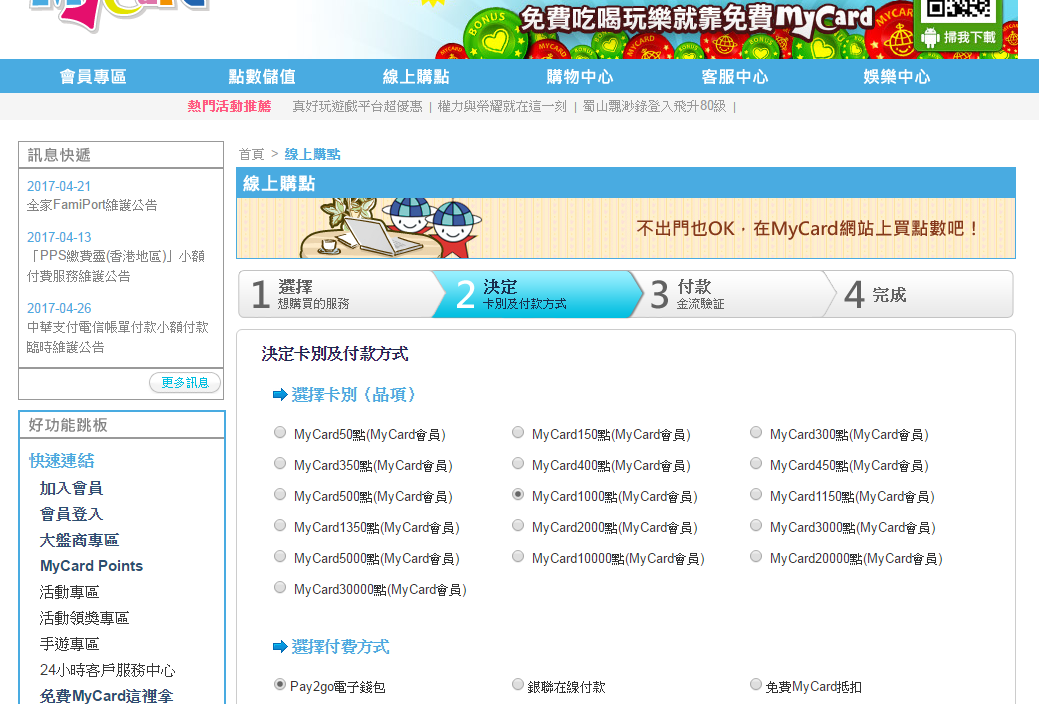
Task: Select MyCard500點 radio option
Action: point(280,495)
